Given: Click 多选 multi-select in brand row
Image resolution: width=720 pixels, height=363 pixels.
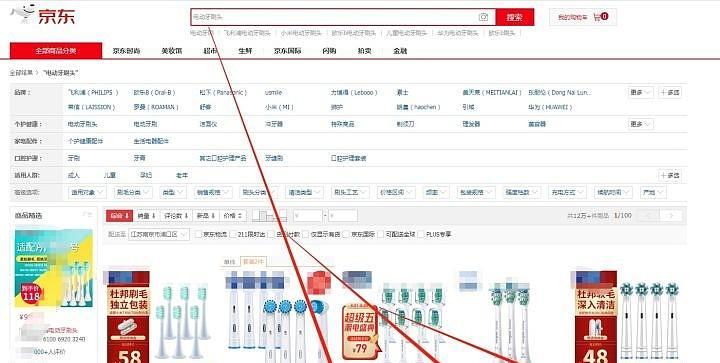Looking at the screenshot, I should (670, 92).
